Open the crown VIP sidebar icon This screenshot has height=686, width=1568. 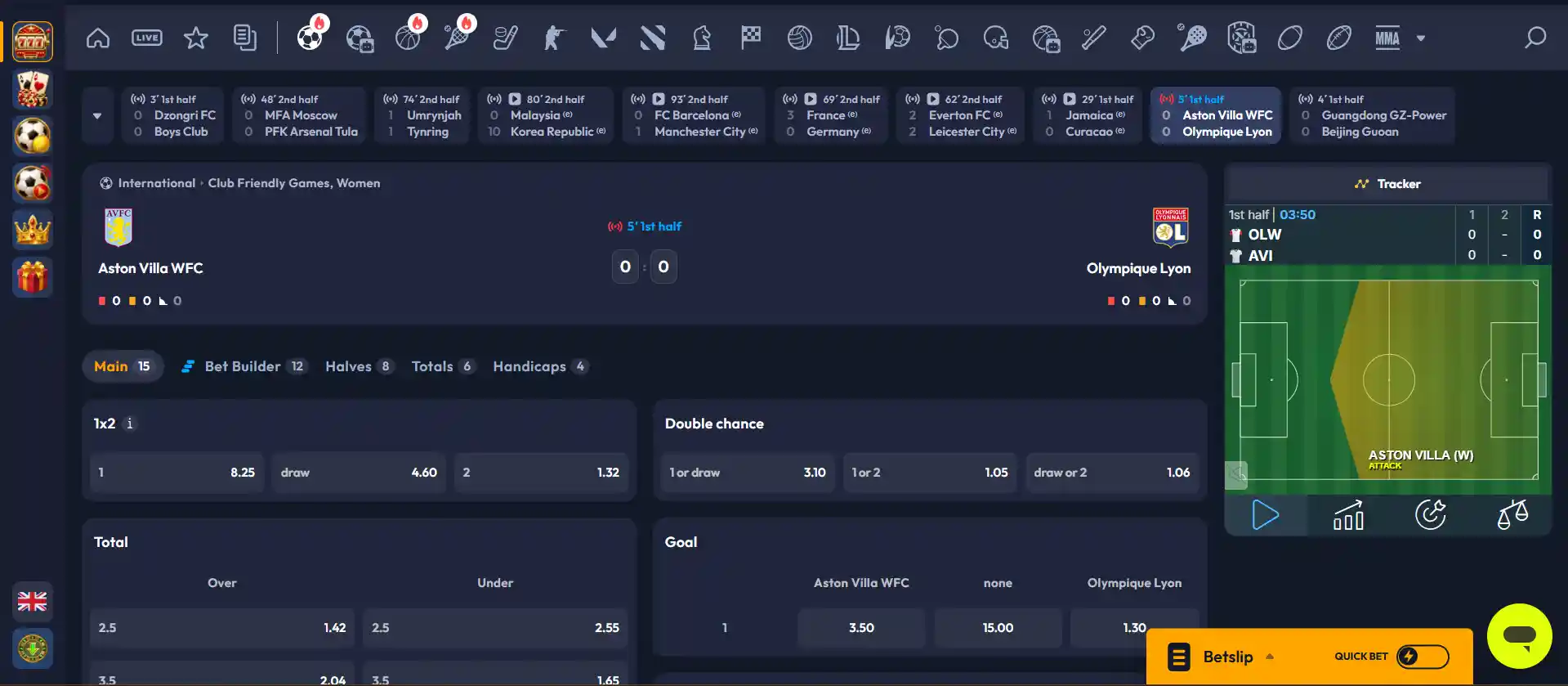click(x=33, y=230)
